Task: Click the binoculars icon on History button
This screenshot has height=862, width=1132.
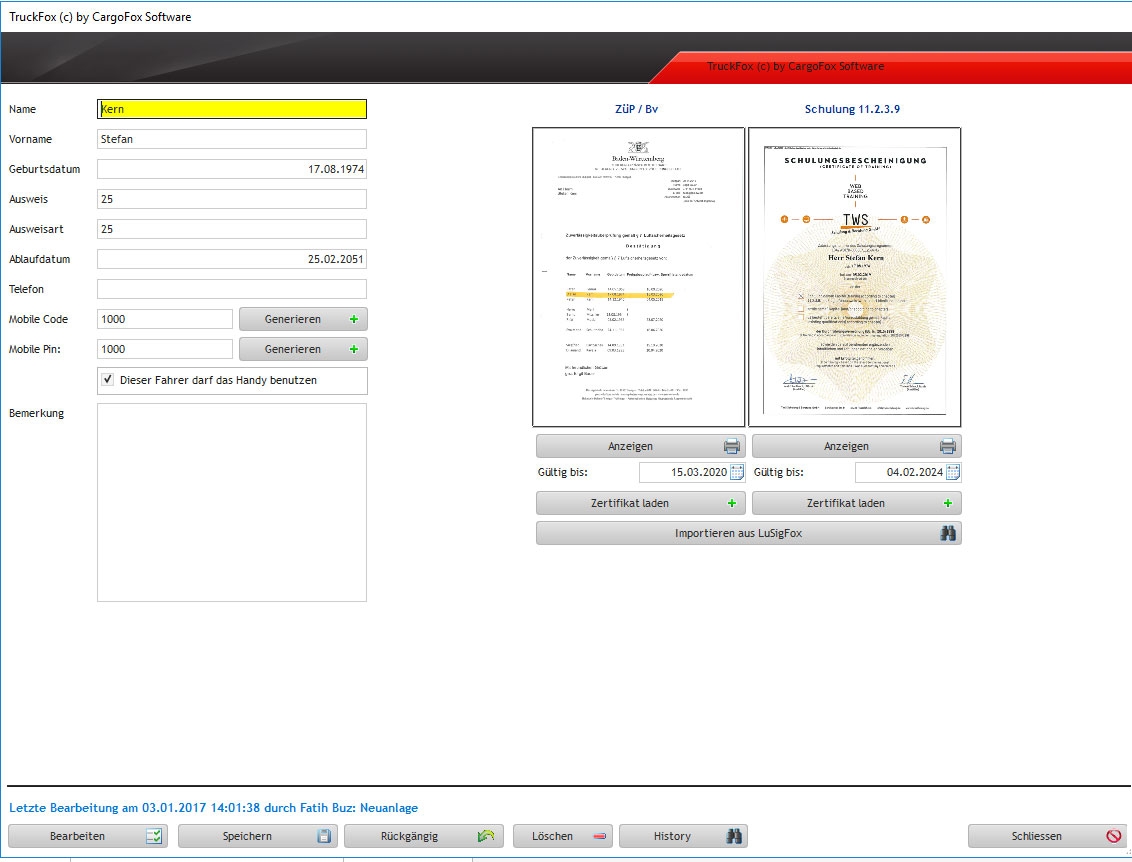Action: click(734, 836)
